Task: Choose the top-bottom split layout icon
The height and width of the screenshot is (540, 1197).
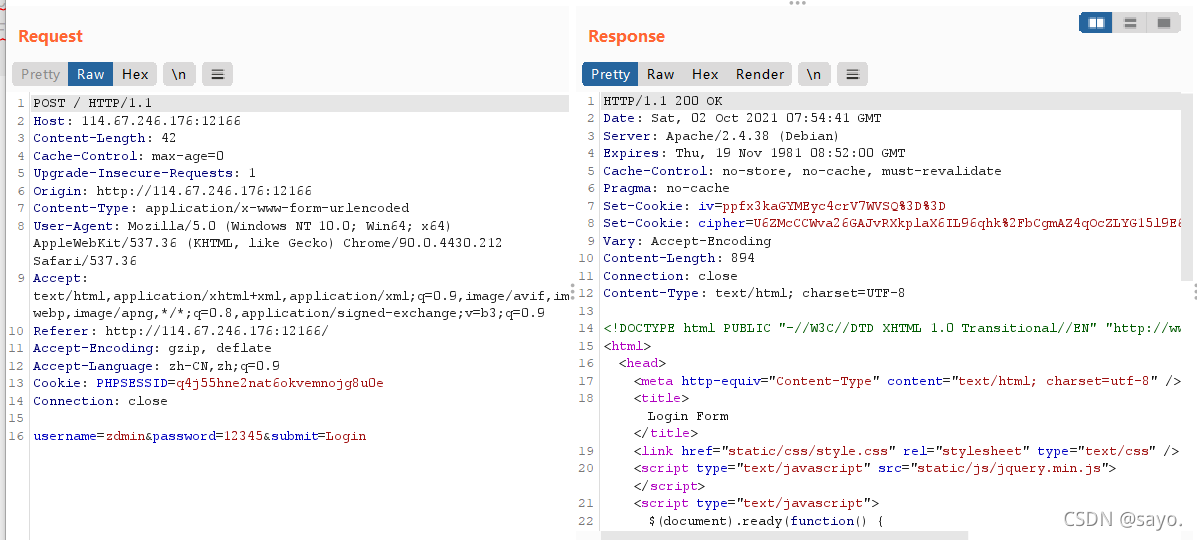Action: tap(1130, 23)
